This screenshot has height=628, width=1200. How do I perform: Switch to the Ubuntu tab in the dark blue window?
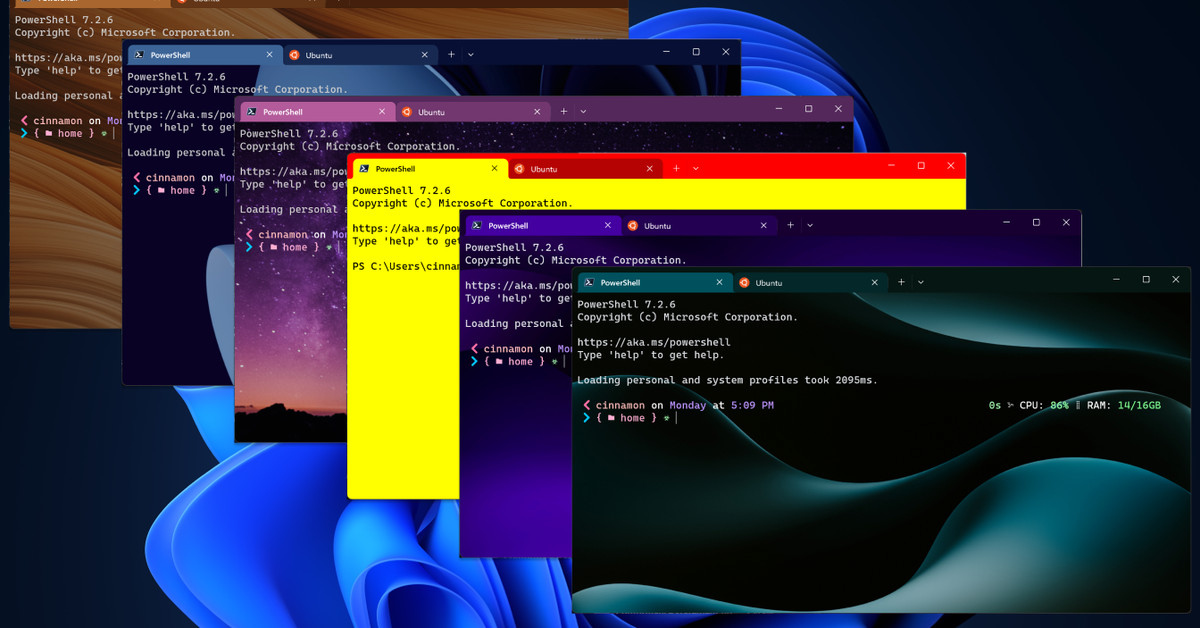click(358, 54)
